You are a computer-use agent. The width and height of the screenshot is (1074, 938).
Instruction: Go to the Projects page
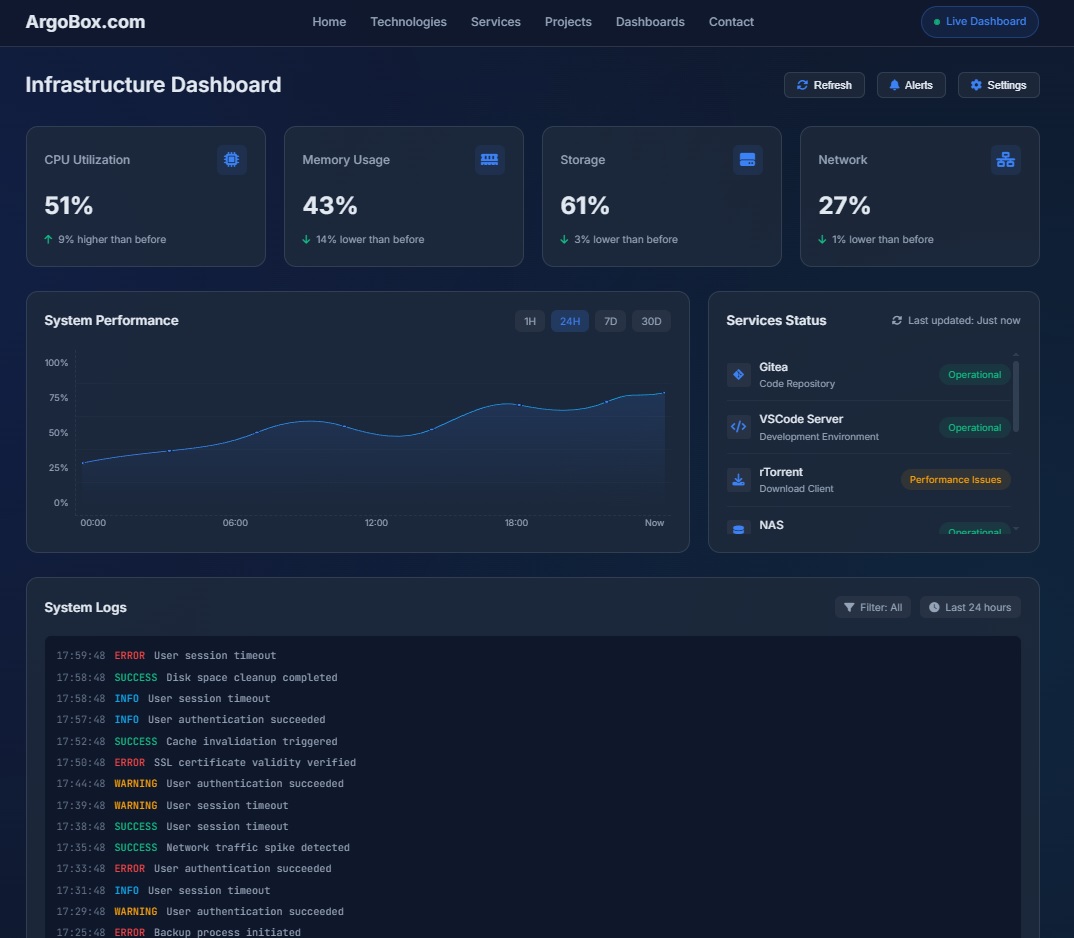pyautogui.click(x=568, y=21)
